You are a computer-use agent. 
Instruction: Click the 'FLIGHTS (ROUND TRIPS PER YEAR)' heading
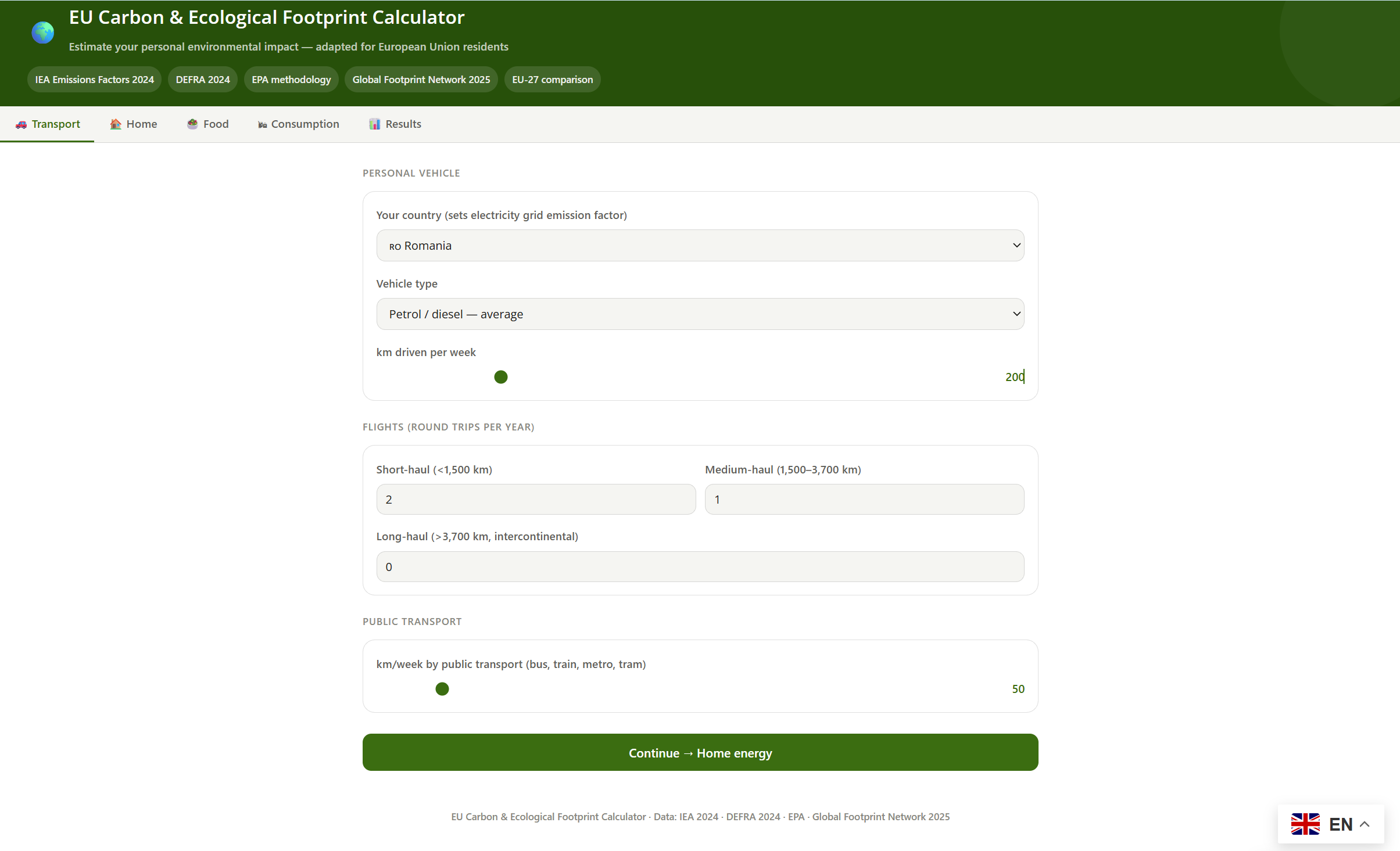(449, 427)
